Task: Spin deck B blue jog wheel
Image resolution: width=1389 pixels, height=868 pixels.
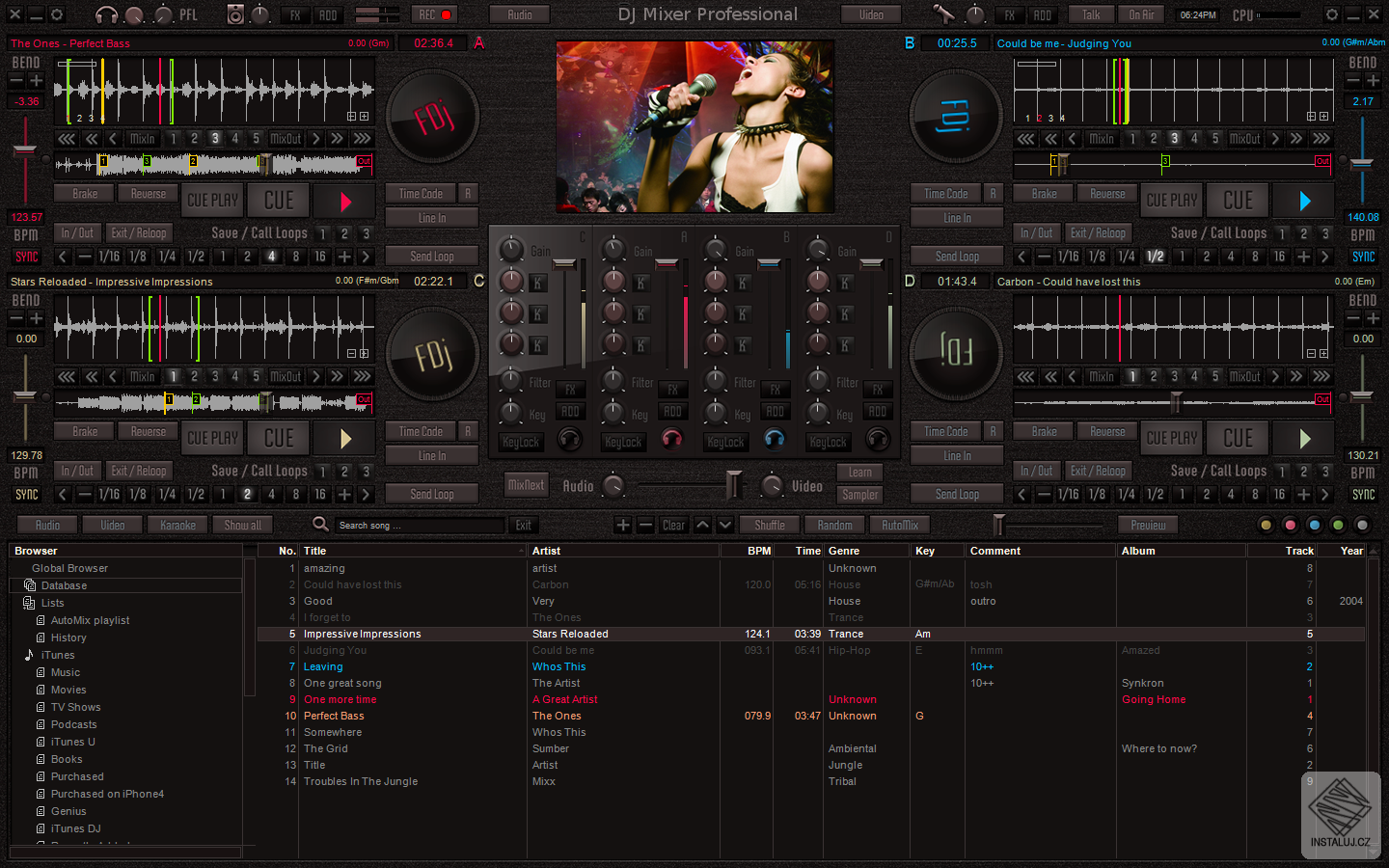Action: 956,118
